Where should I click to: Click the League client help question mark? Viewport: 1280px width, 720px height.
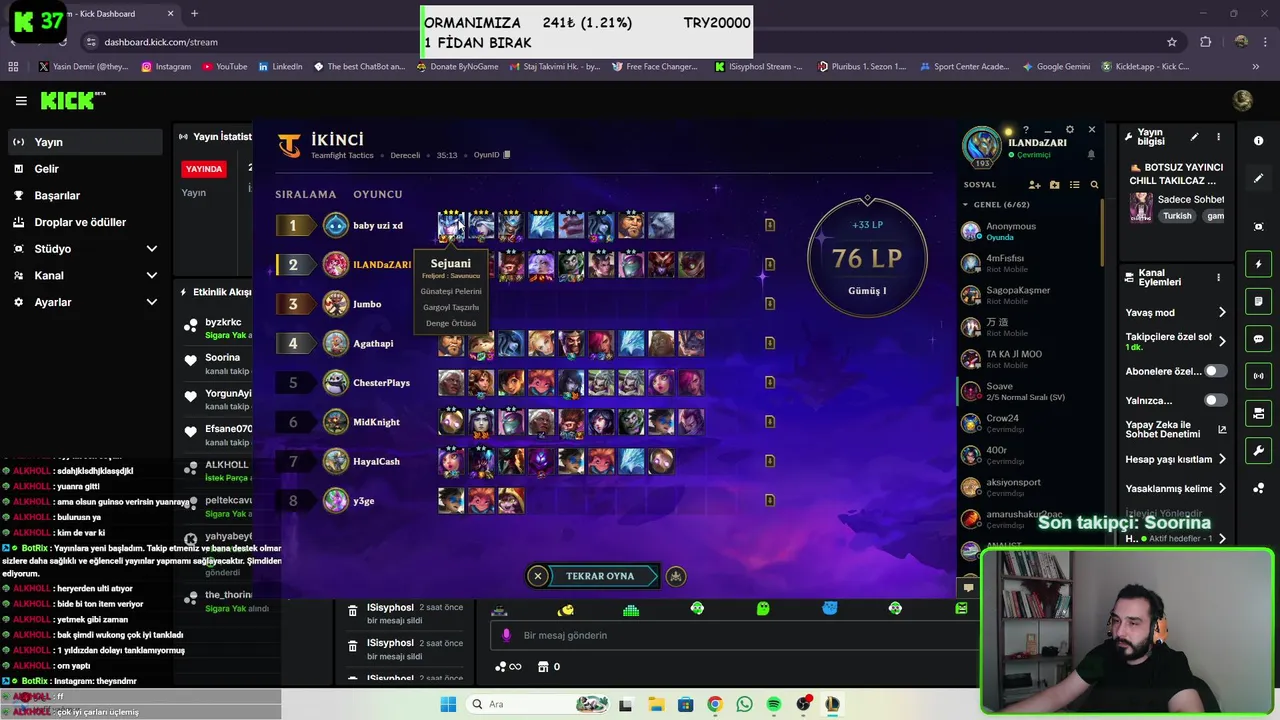1026,130
